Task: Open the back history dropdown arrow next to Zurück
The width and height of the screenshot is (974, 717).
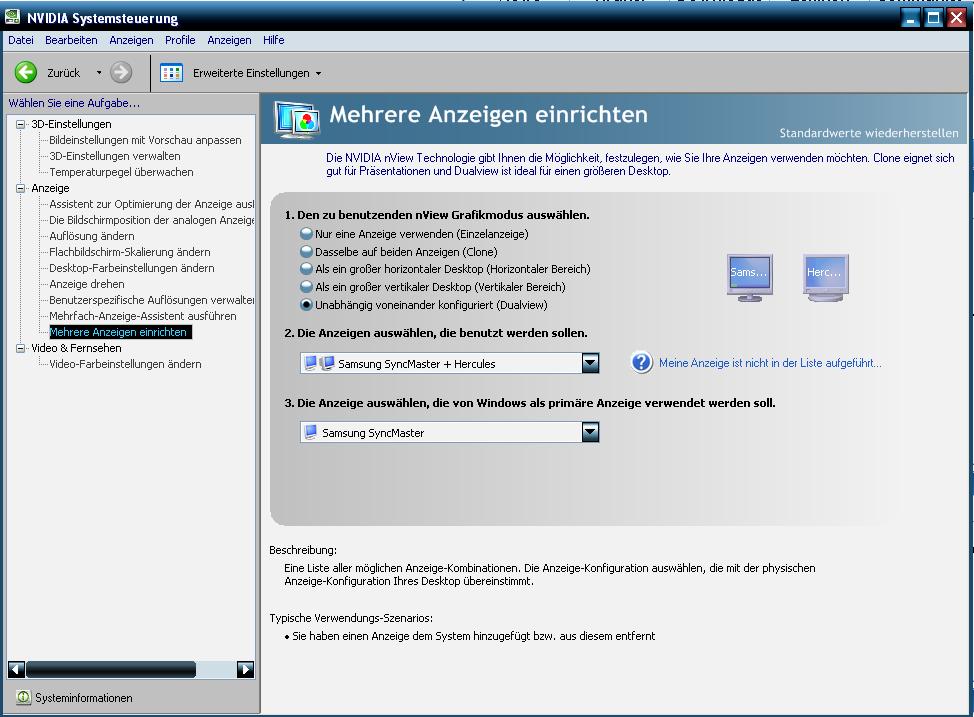Action: click(99, 73)
